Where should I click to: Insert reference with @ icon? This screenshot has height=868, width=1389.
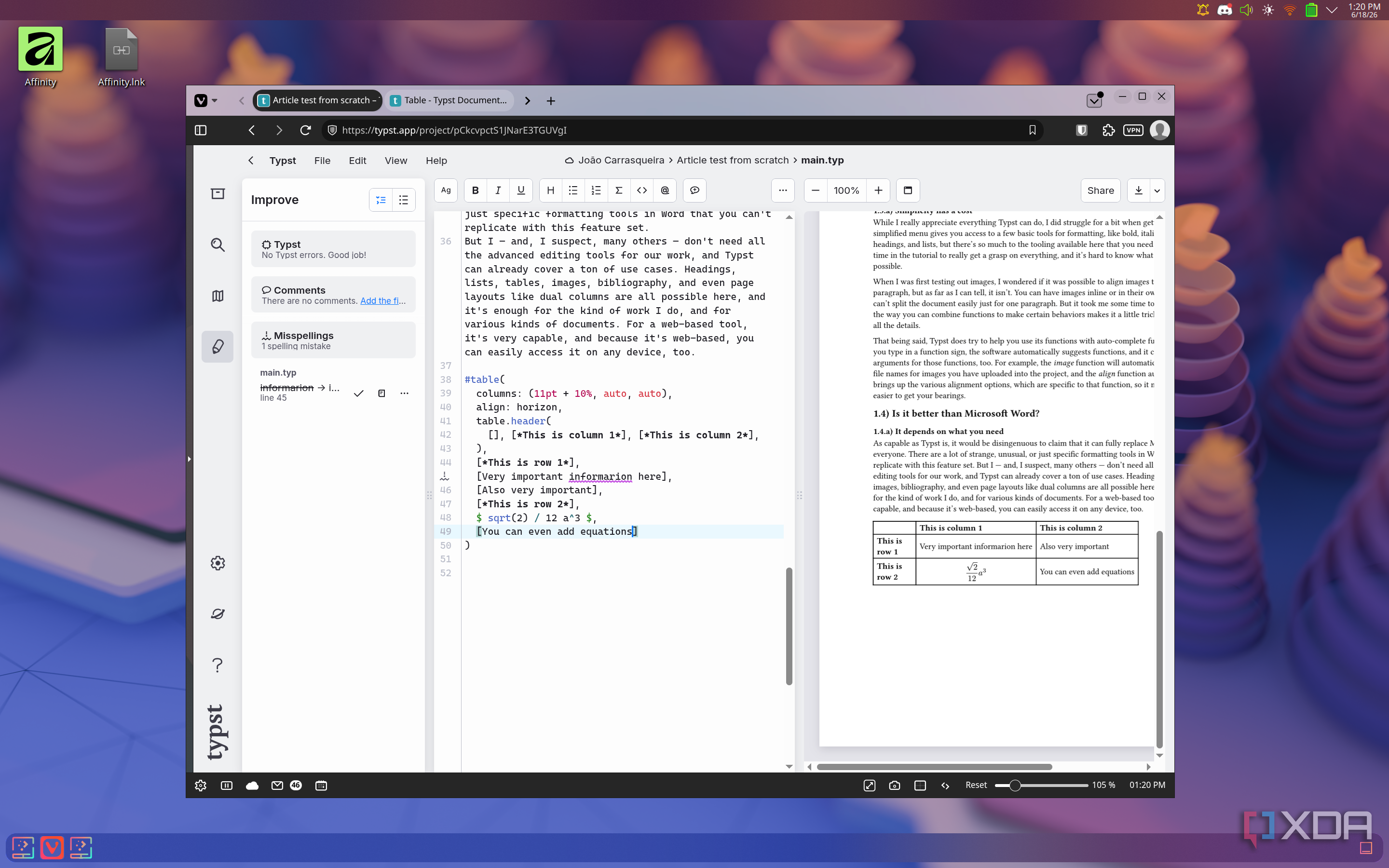click(665, 190)
